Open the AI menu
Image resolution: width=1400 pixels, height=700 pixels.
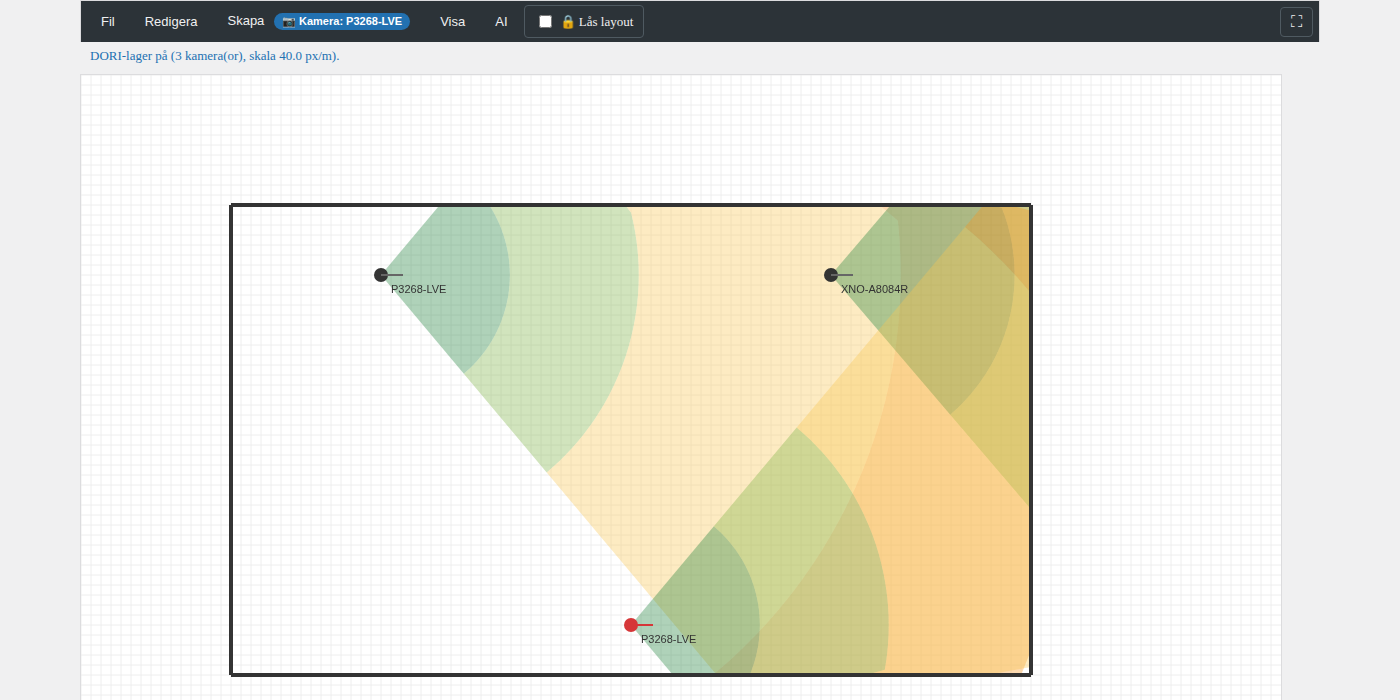501,21
